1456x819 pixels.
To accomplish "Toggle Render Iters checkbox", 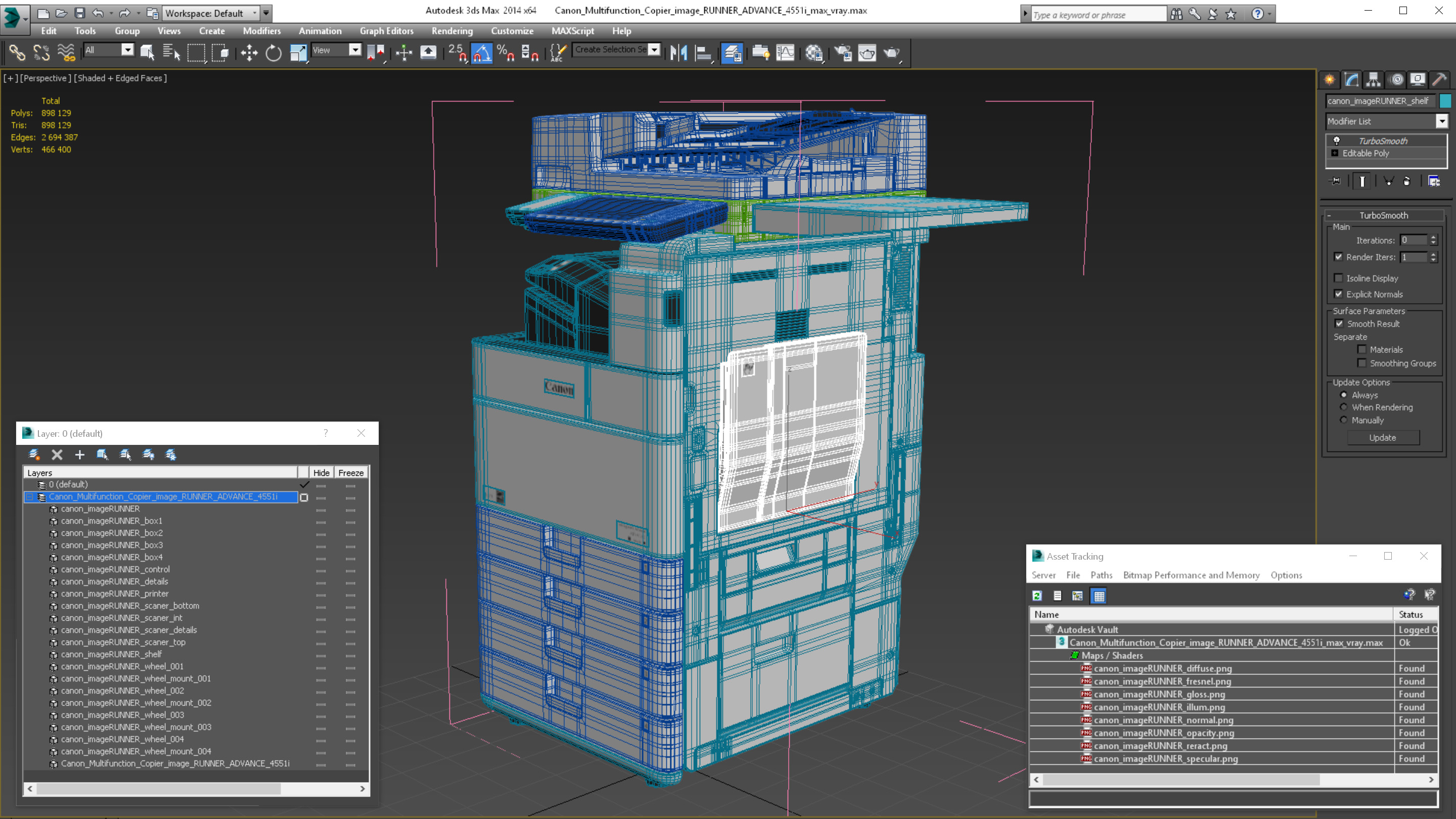I will click(x=1338, y=257).
